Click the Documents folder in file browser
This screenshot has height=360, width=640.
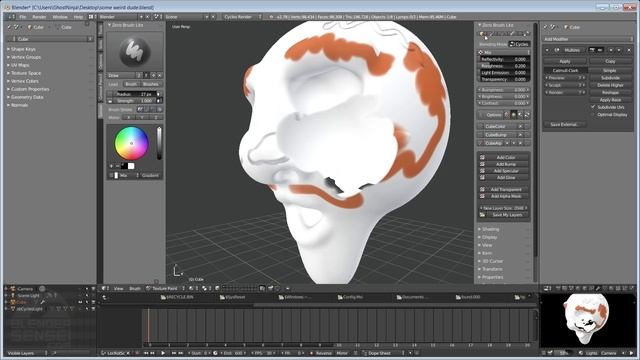tap(412, 297)
